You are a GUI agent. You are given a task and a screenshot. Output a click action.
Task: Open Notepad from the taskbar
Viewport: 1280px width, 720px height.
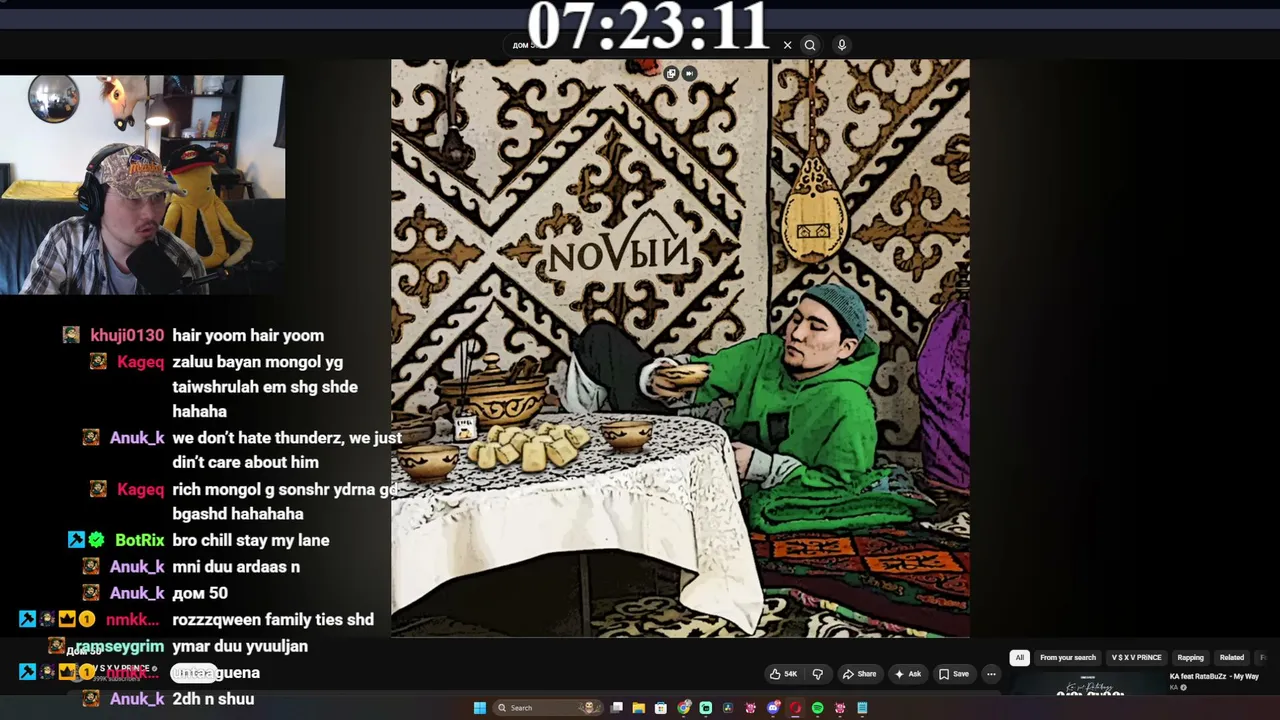coord(862,708)
